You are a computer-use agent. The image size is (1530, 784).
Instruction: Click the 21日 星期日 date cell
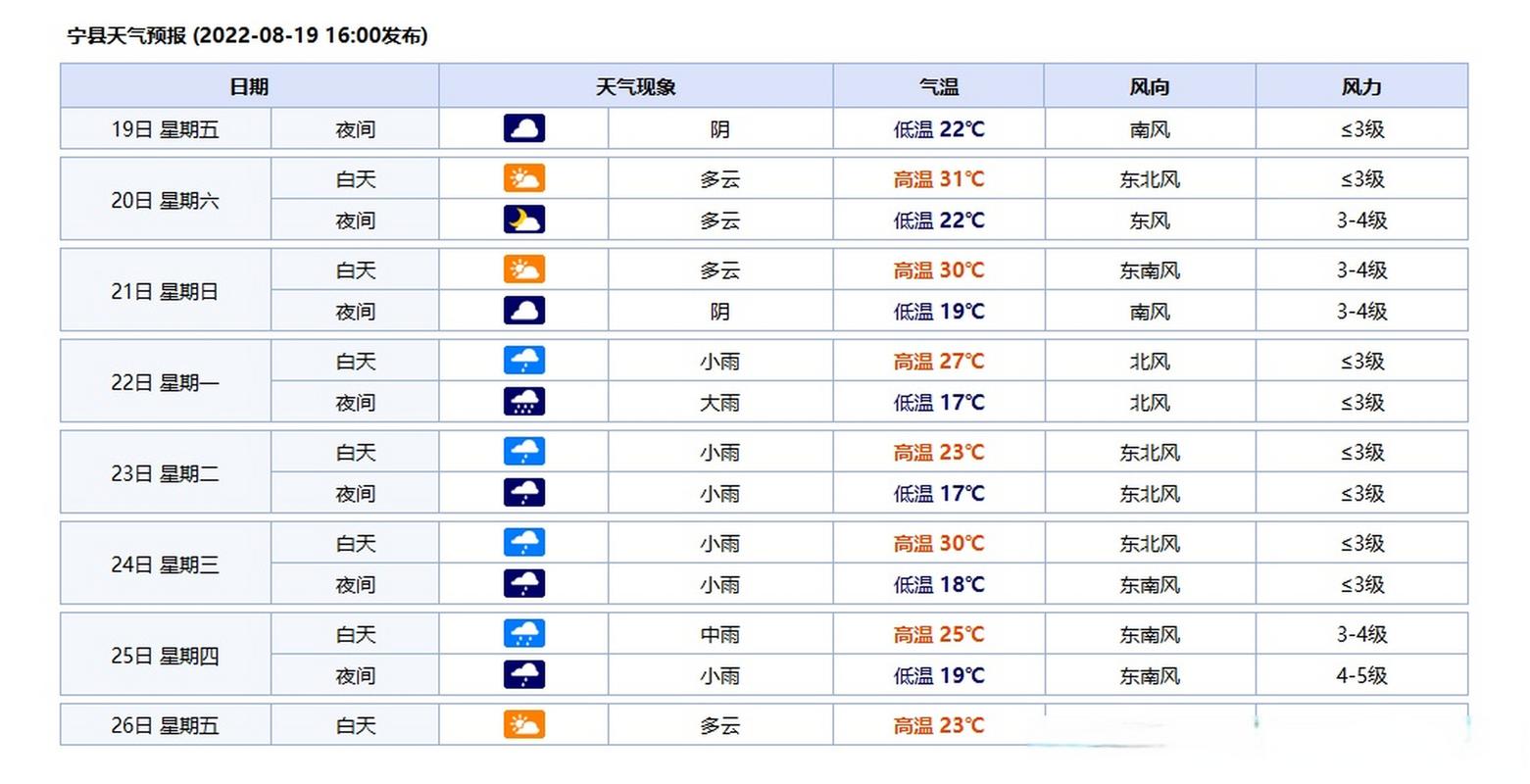166,290
